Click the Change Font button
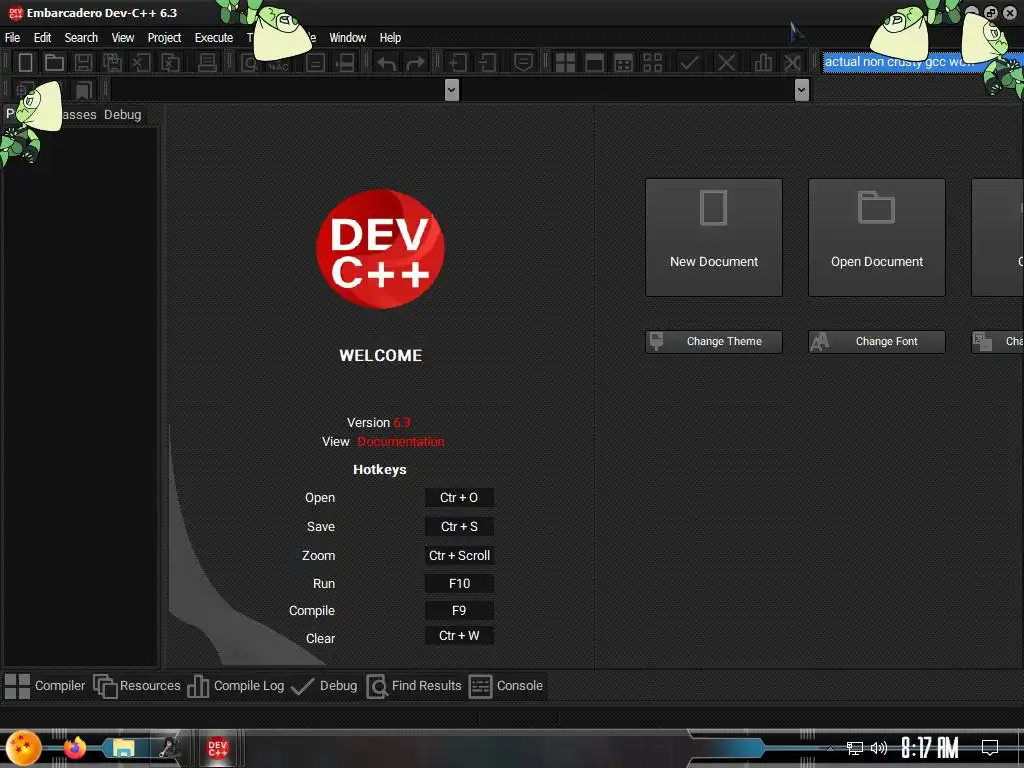The width and height of the screenshot is (1024, 768). 876,342
